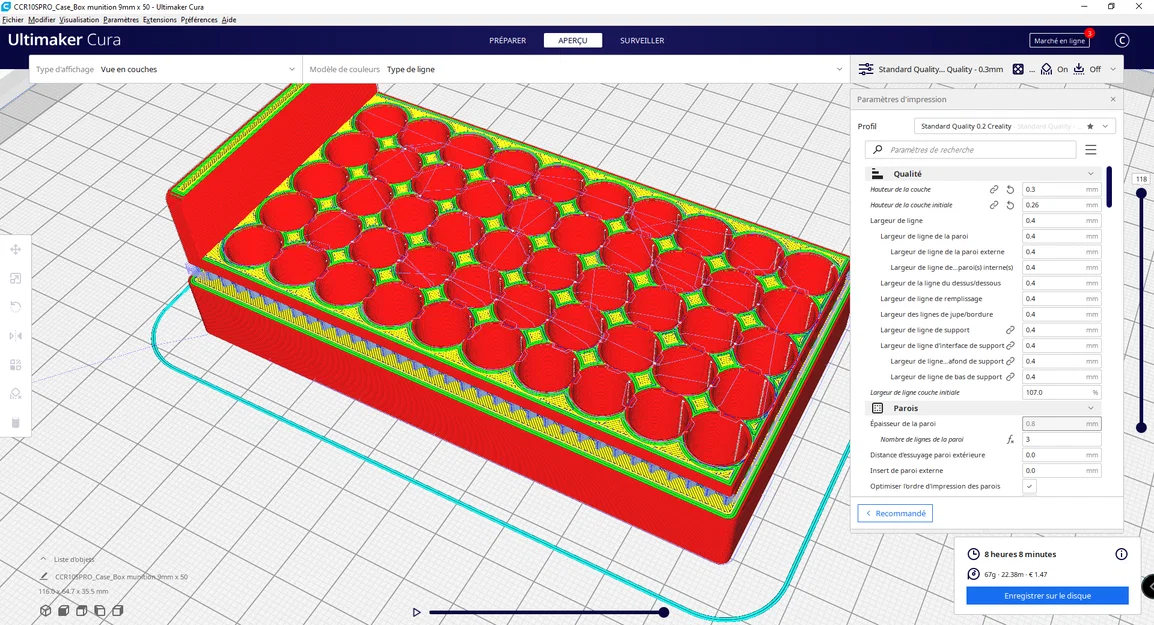
Task: Select the APERÇU stage tab
Action: tap(573, 40)
